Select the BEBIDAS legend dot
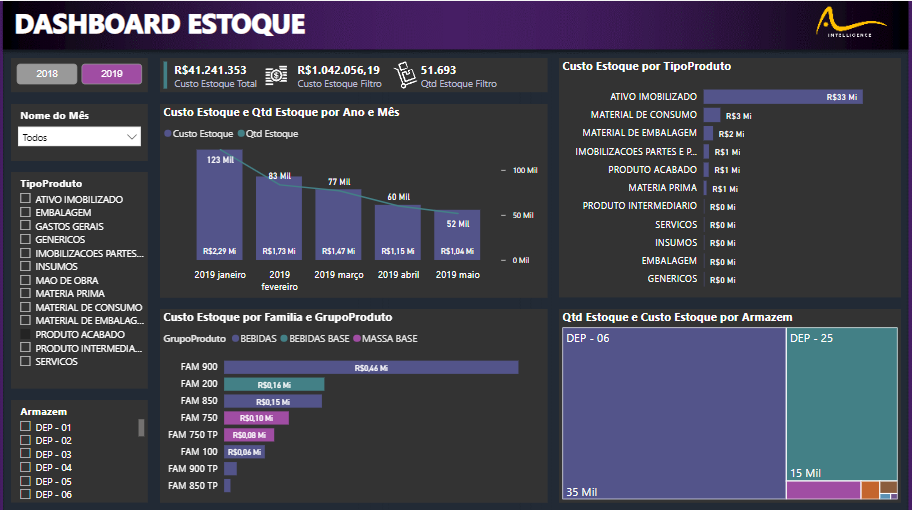 pyautogui.click(x=235, y=339)
